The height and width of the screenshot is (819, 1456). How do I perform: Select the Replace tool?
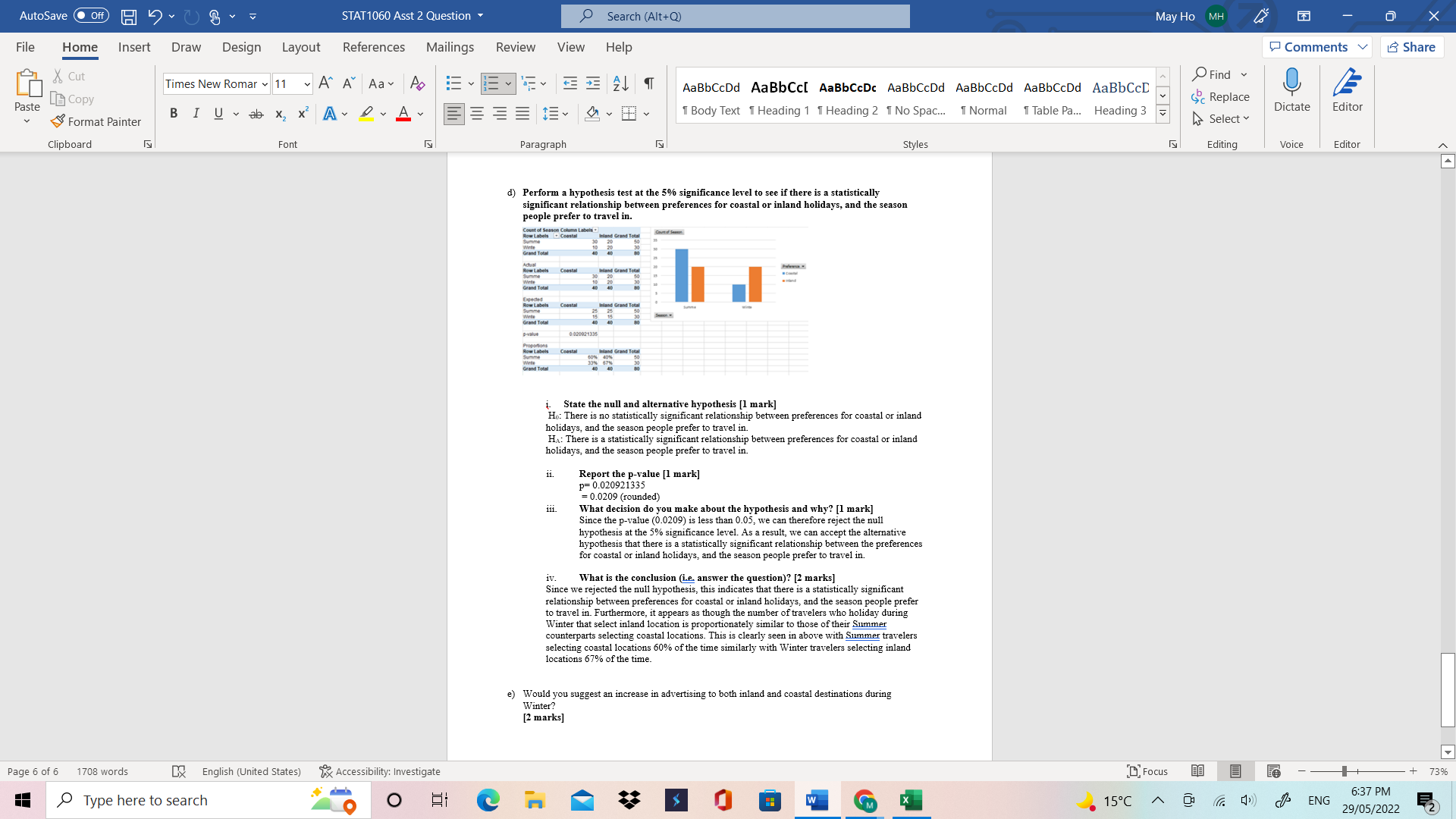[1221, 96]
